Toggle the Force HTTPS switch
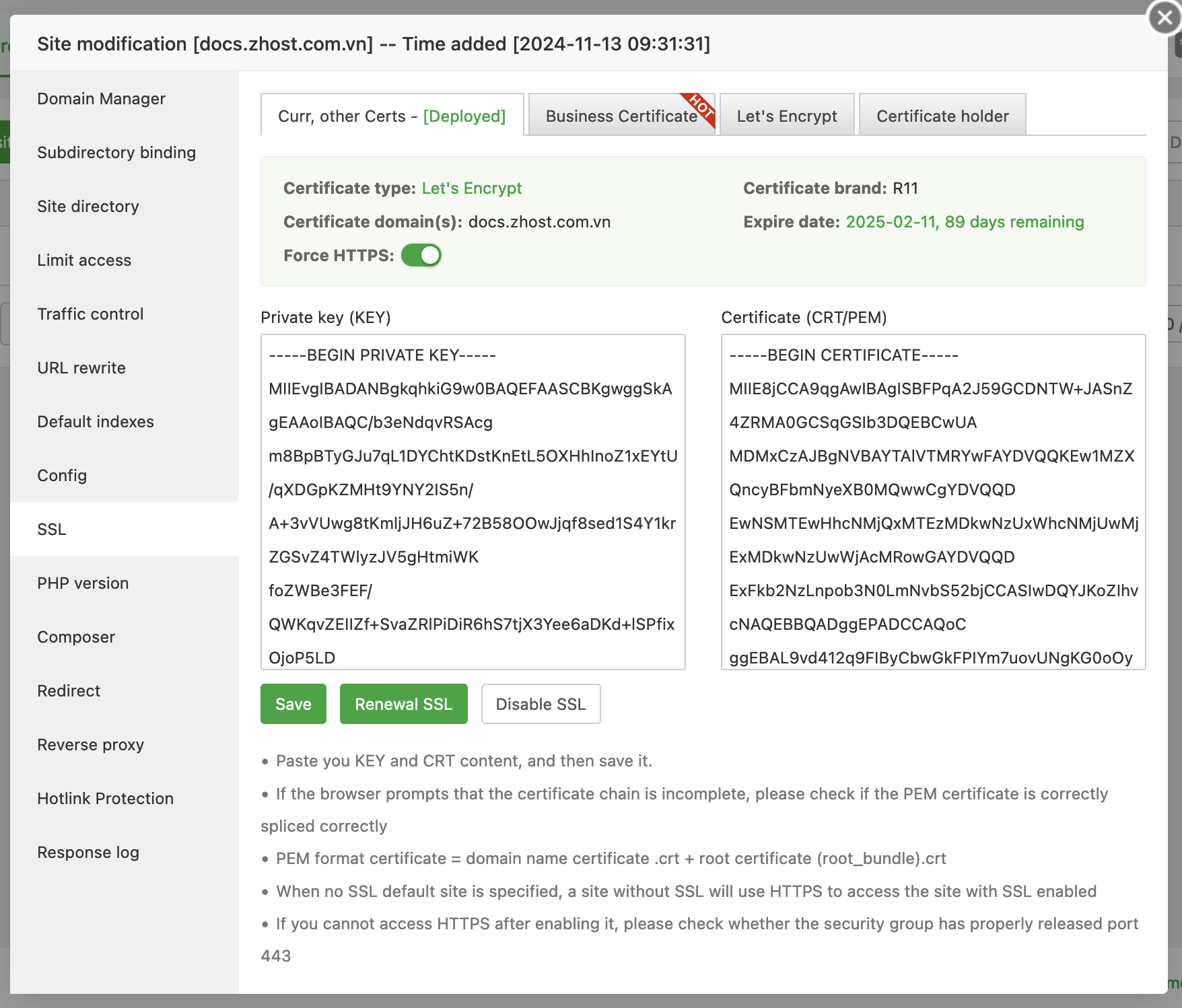This screenshot has width=1182, height=1008. 421,255
